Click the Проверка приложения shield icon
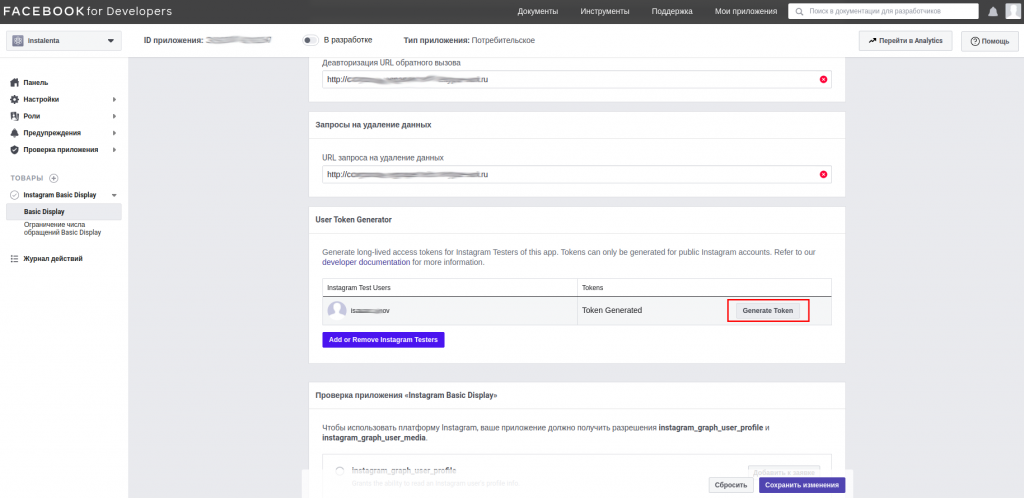Image resolution: width=1024 pixels, height=498 pixels. pos(15,149)
